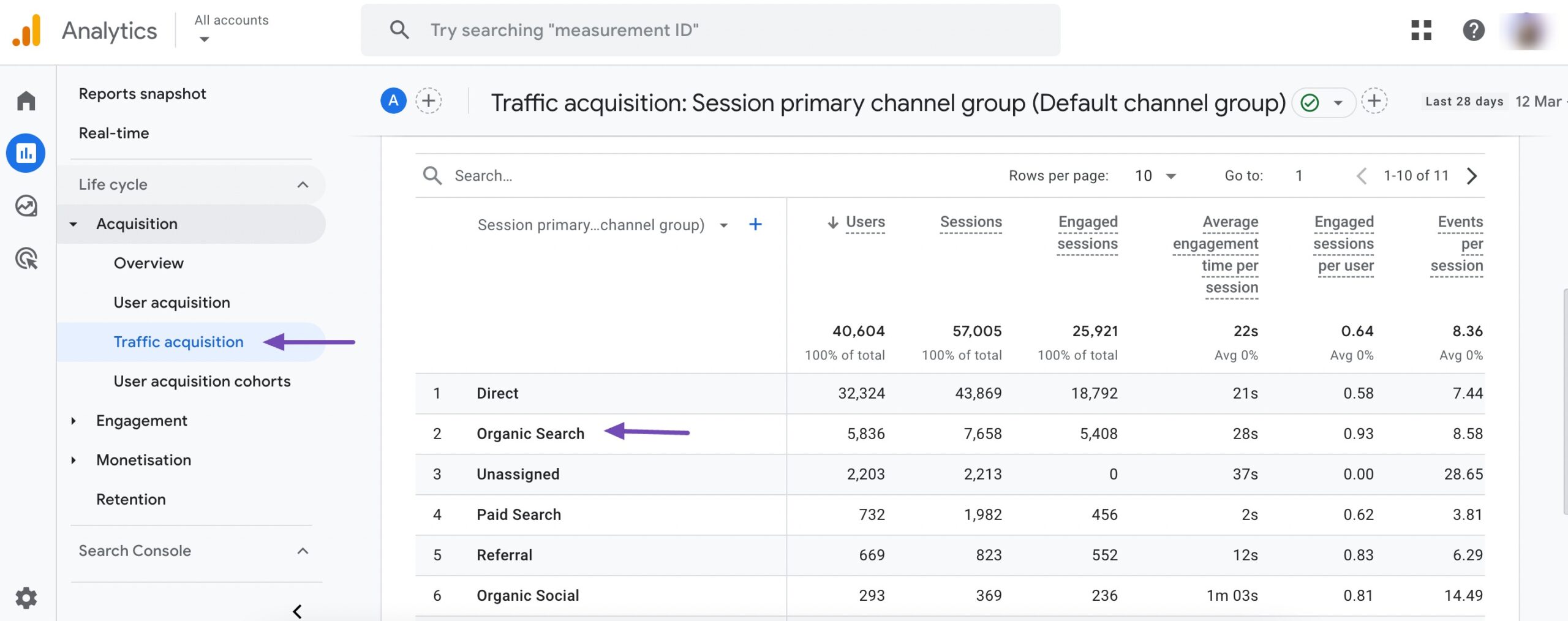1568x621 pixels.
Task: Focus the top measurement ID search field
Action: point(710,30)
